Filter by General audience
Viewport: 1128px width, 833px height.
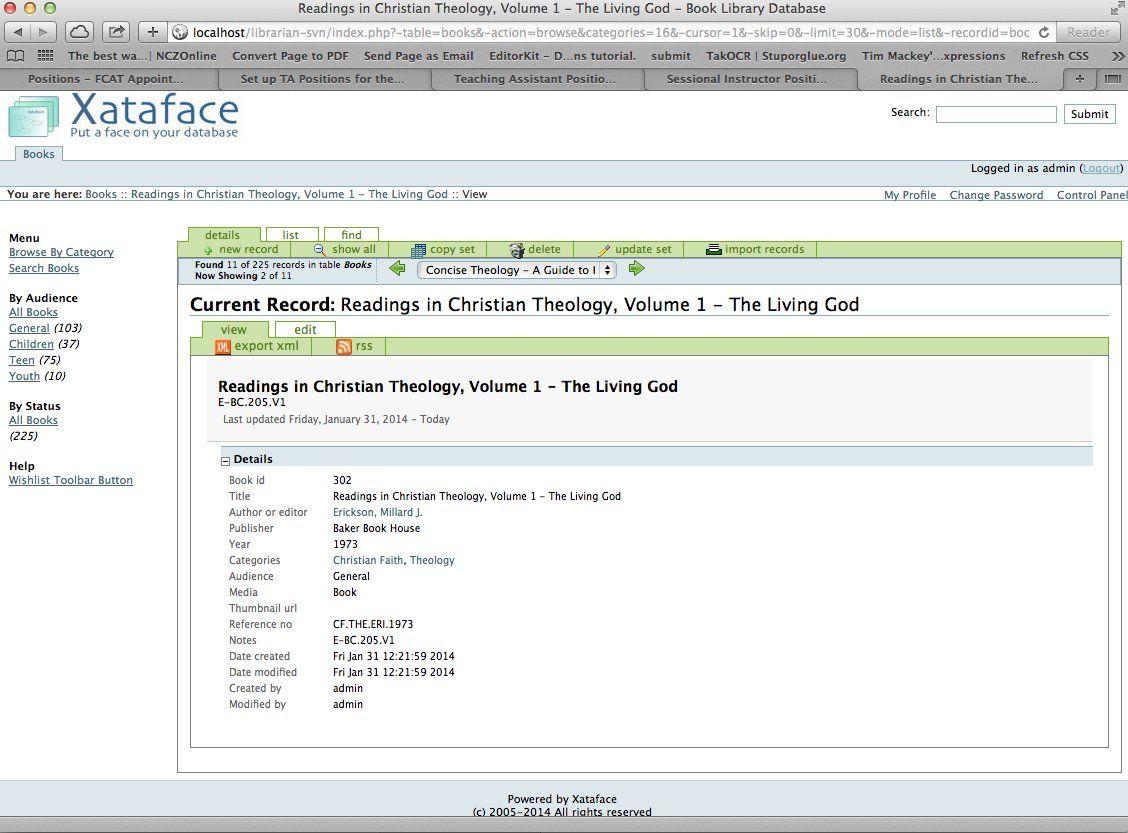[29, 328]
